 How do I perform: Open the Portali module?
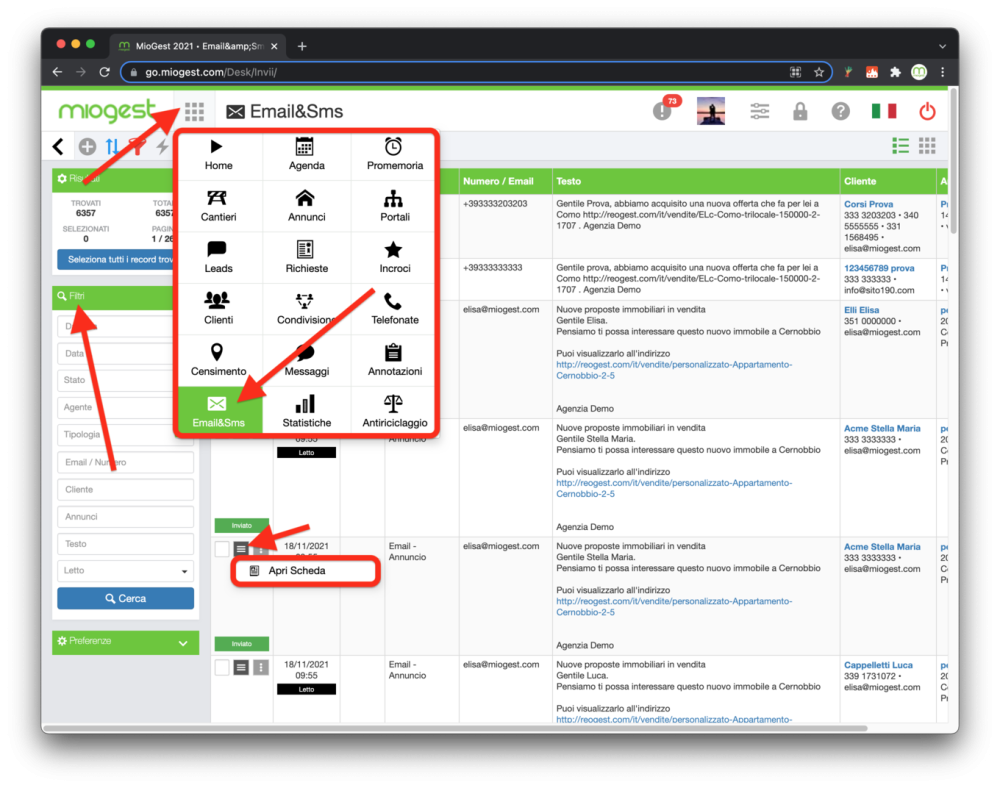pos(394,206)
